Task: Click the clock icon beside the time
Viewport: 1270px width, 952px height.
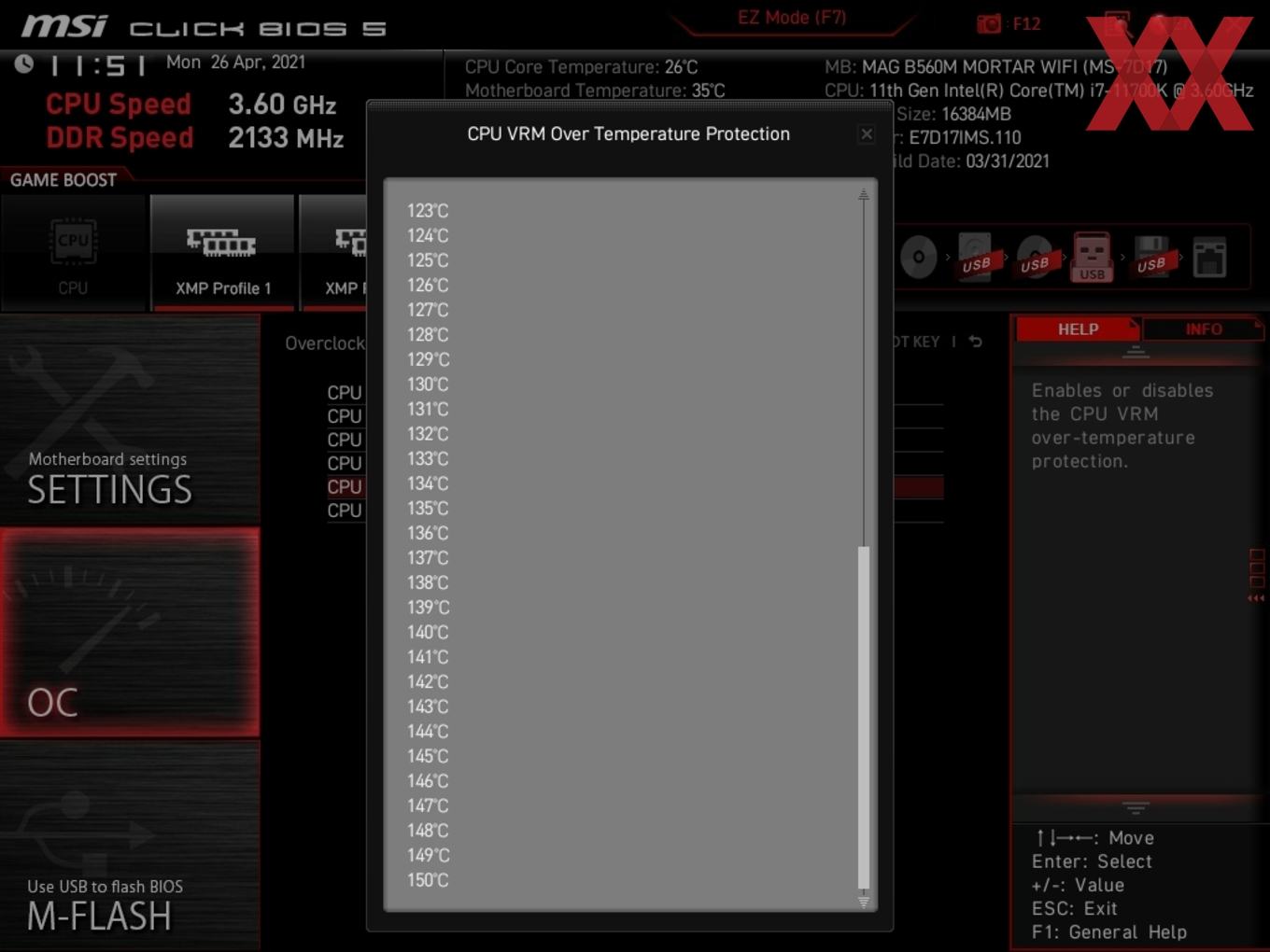Action: click(24, 63)
